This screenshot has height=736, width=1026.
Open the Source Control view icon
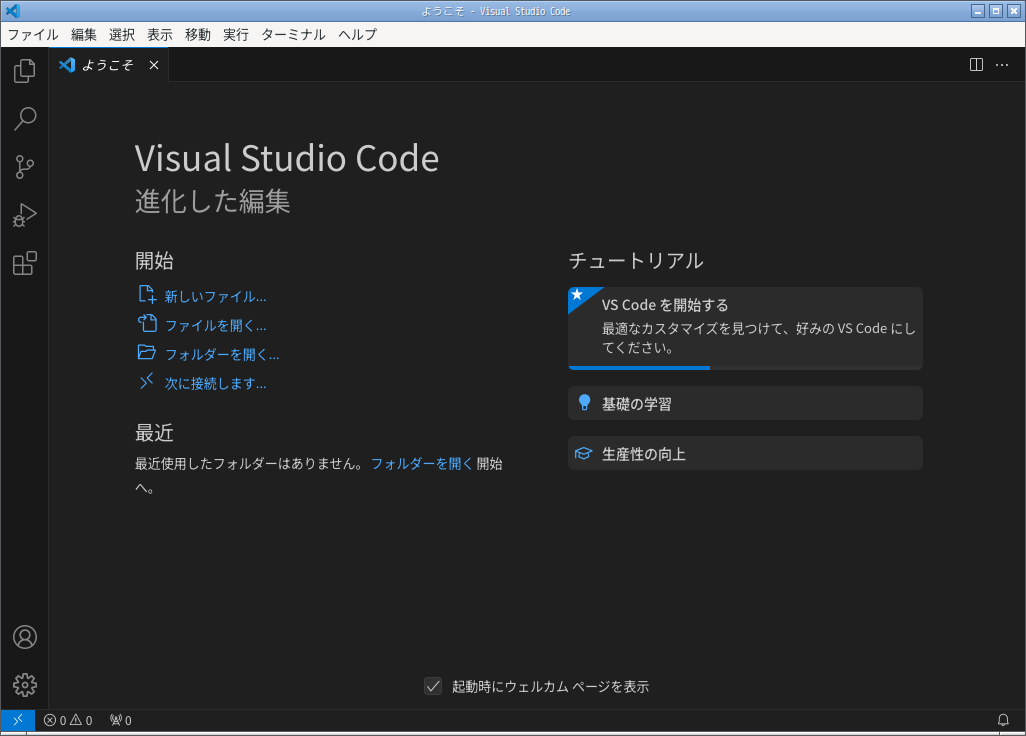24,167
